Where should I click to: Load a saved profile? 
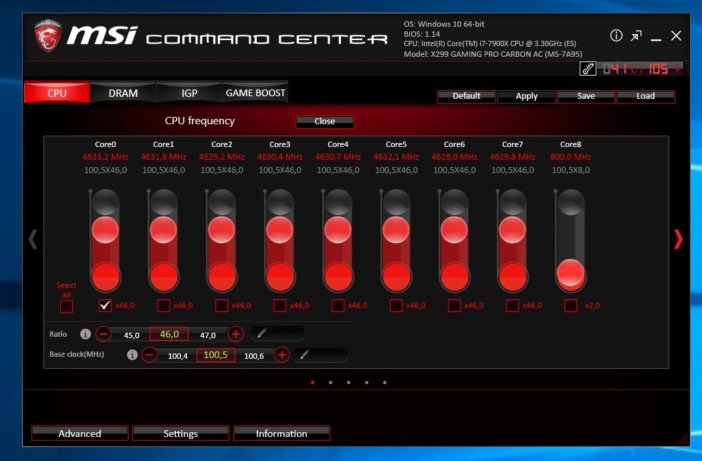[x=646, y=96]
